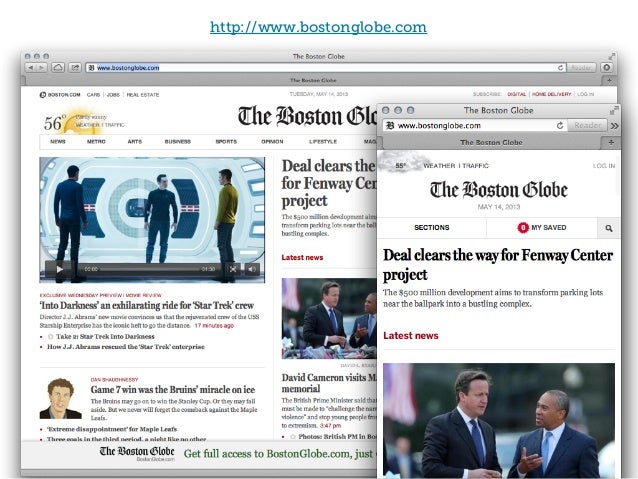Click The Boston Globe masthead in small window
The image size is (638, 479).
[498, 190]
